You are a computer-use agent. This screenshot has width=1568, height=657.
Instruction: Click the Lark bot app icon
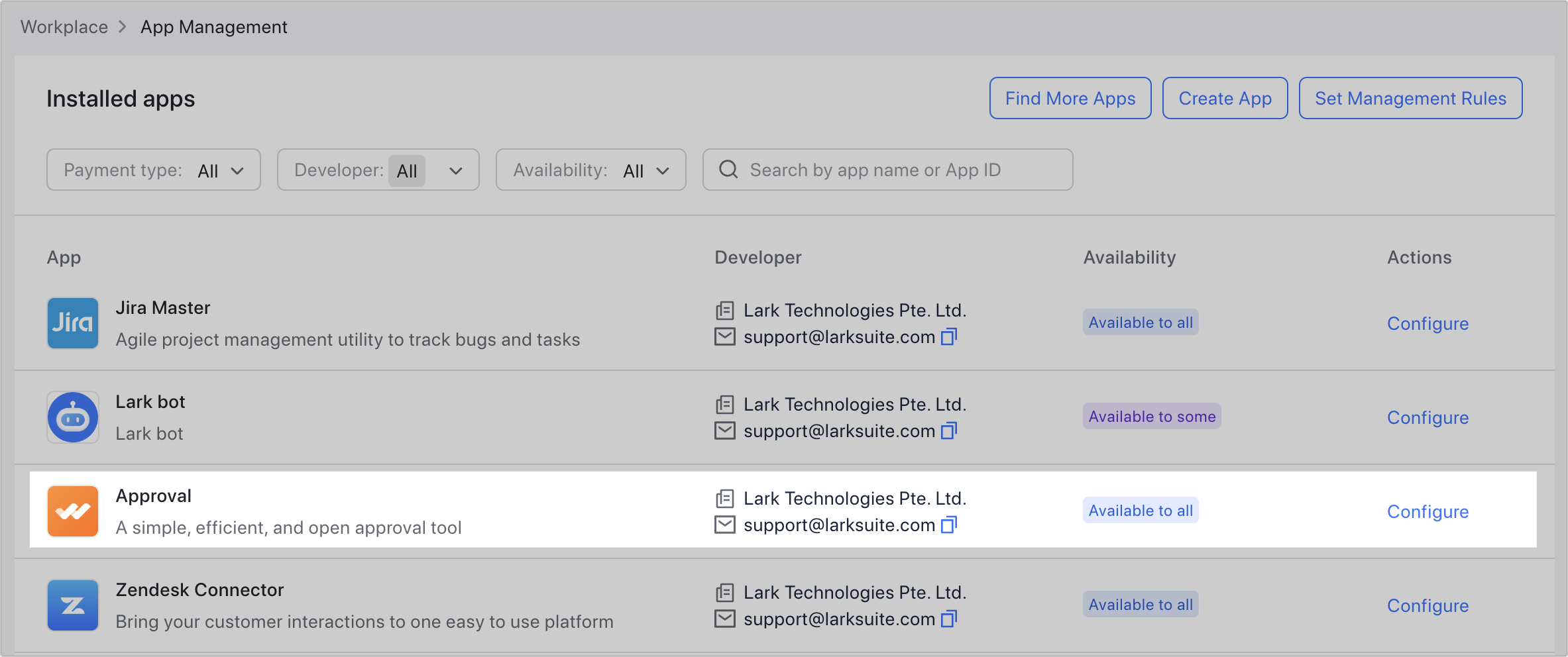(x=72, y=417)
